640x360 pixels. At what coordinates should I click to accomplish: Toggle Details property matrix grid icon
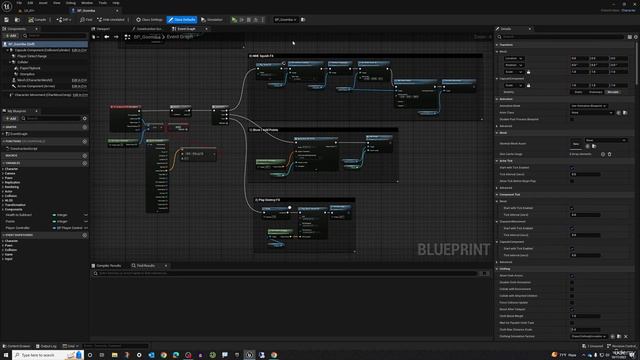[x=629, y=37]
